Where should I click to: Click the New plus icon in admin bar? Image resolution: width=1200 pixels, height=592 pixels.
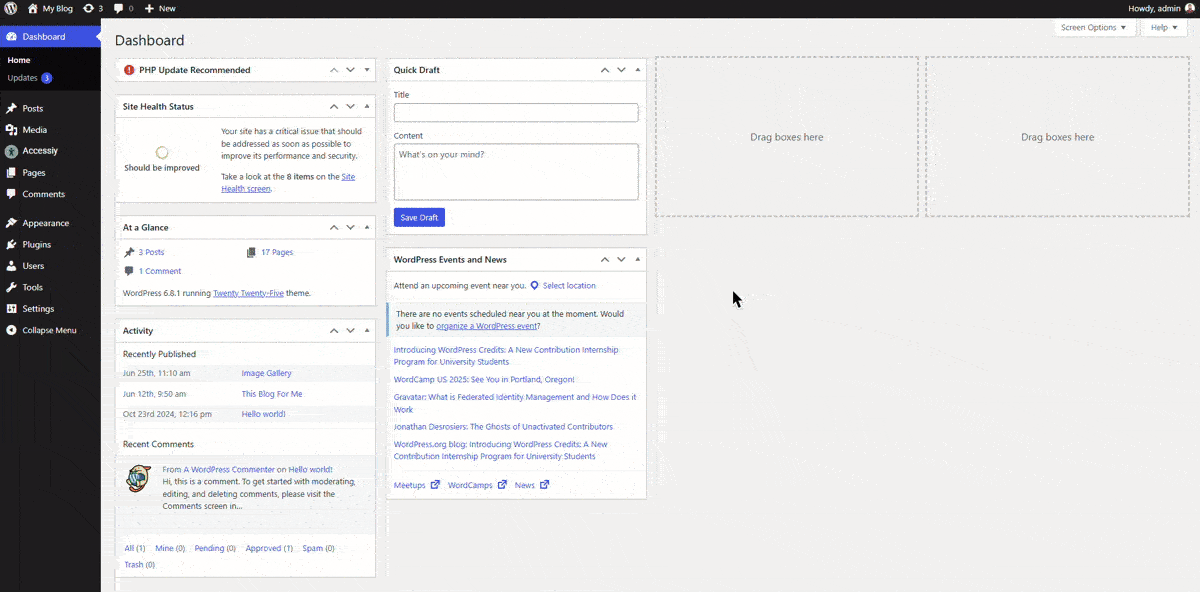point(149,8)
